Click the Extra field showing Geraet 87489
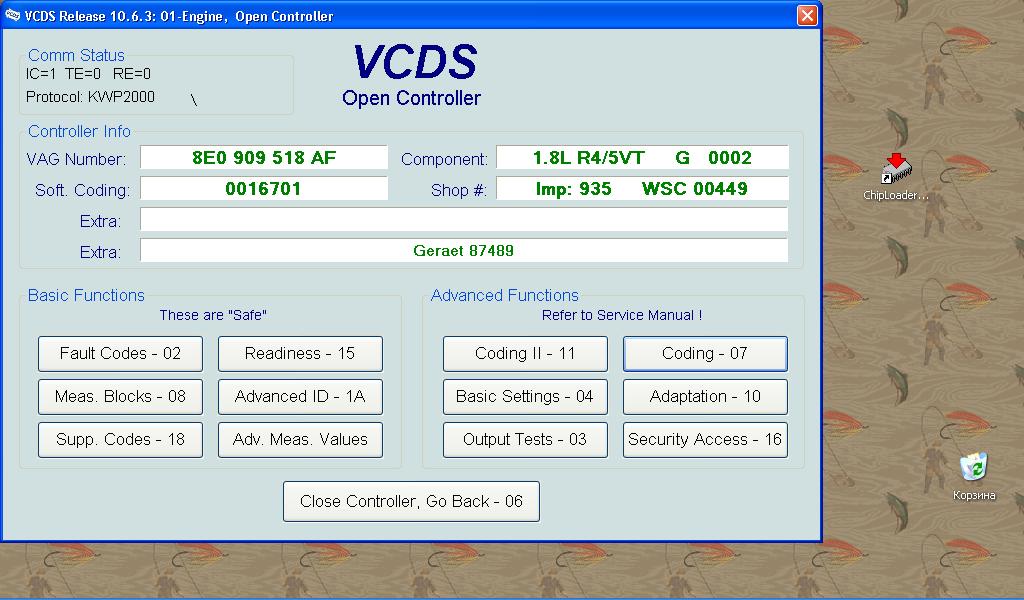The height and width of the screenshot is (600, 1024). click(464, 251)
